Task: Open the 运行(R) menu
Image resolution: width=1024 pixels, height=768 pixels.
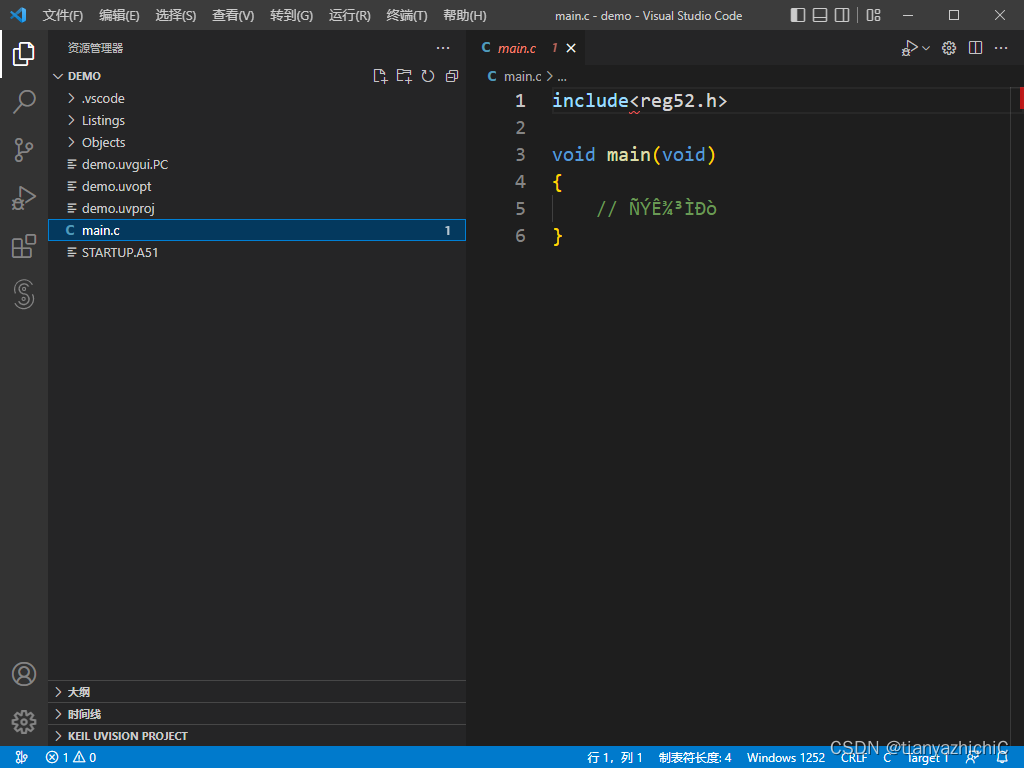Action: [x=349, y=15]
